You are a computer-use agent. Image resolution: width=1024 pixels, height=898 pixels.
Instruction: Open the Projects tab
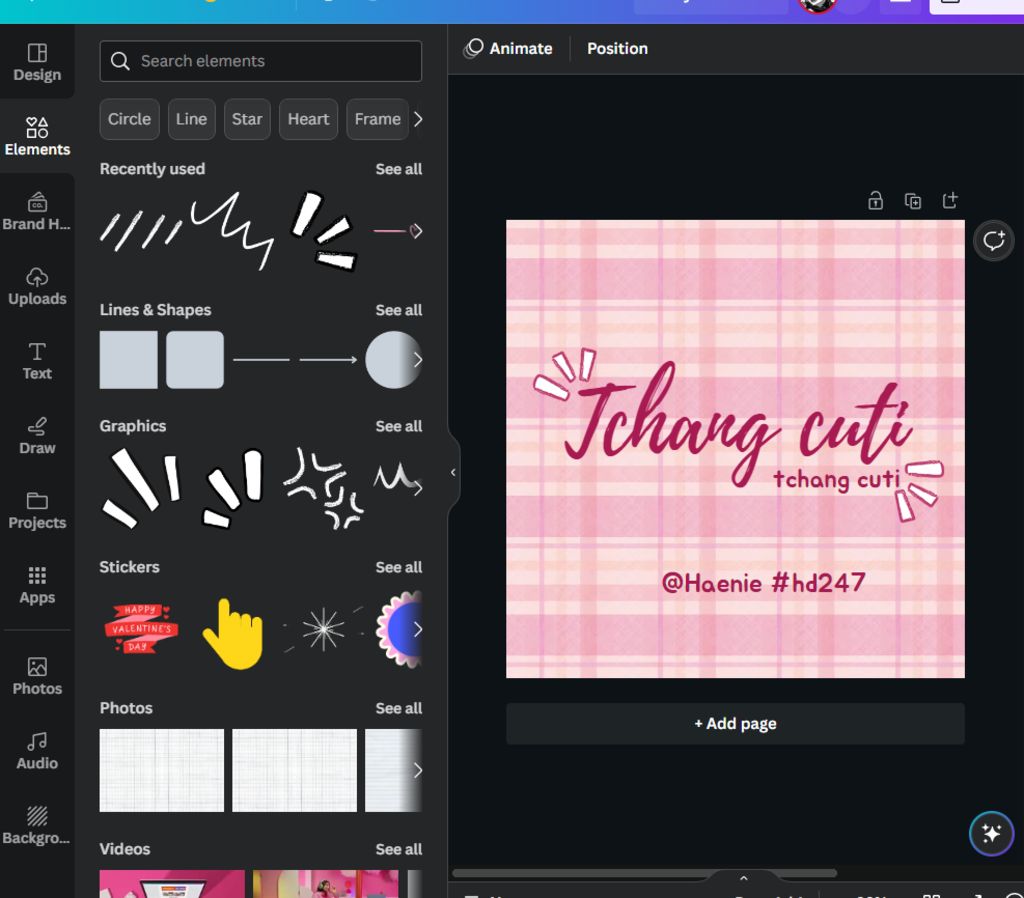[x=37, y=509]
